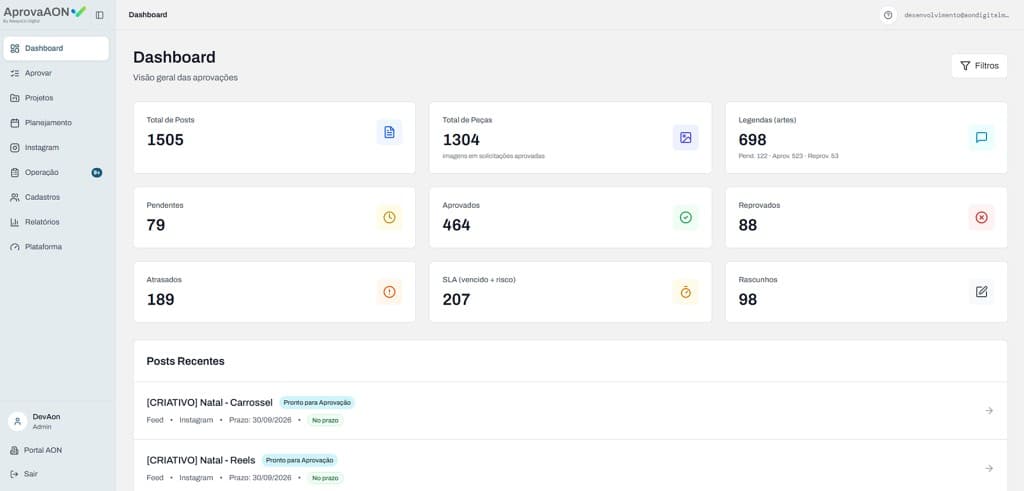Click the No prazo tag on Reels

[325, 478]
